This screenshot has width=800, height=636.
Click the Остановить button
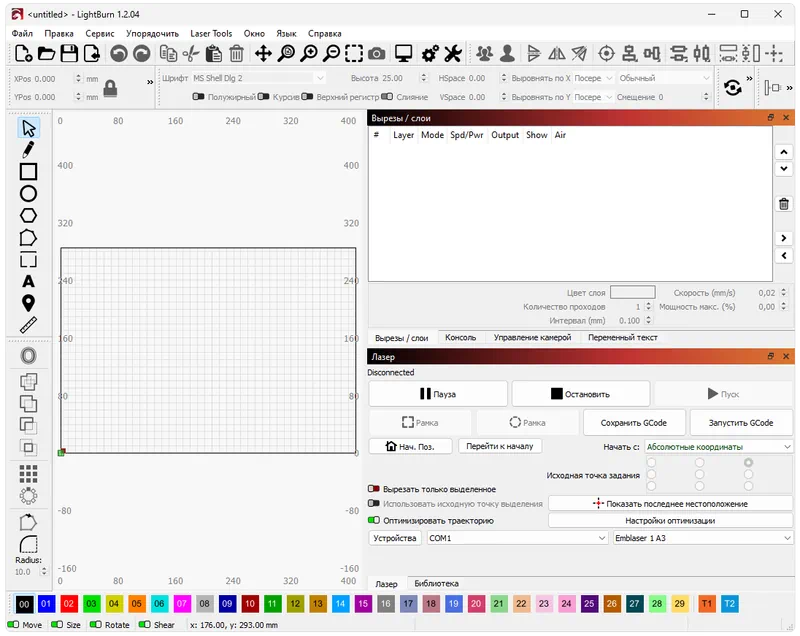click(x=581, y=394)
